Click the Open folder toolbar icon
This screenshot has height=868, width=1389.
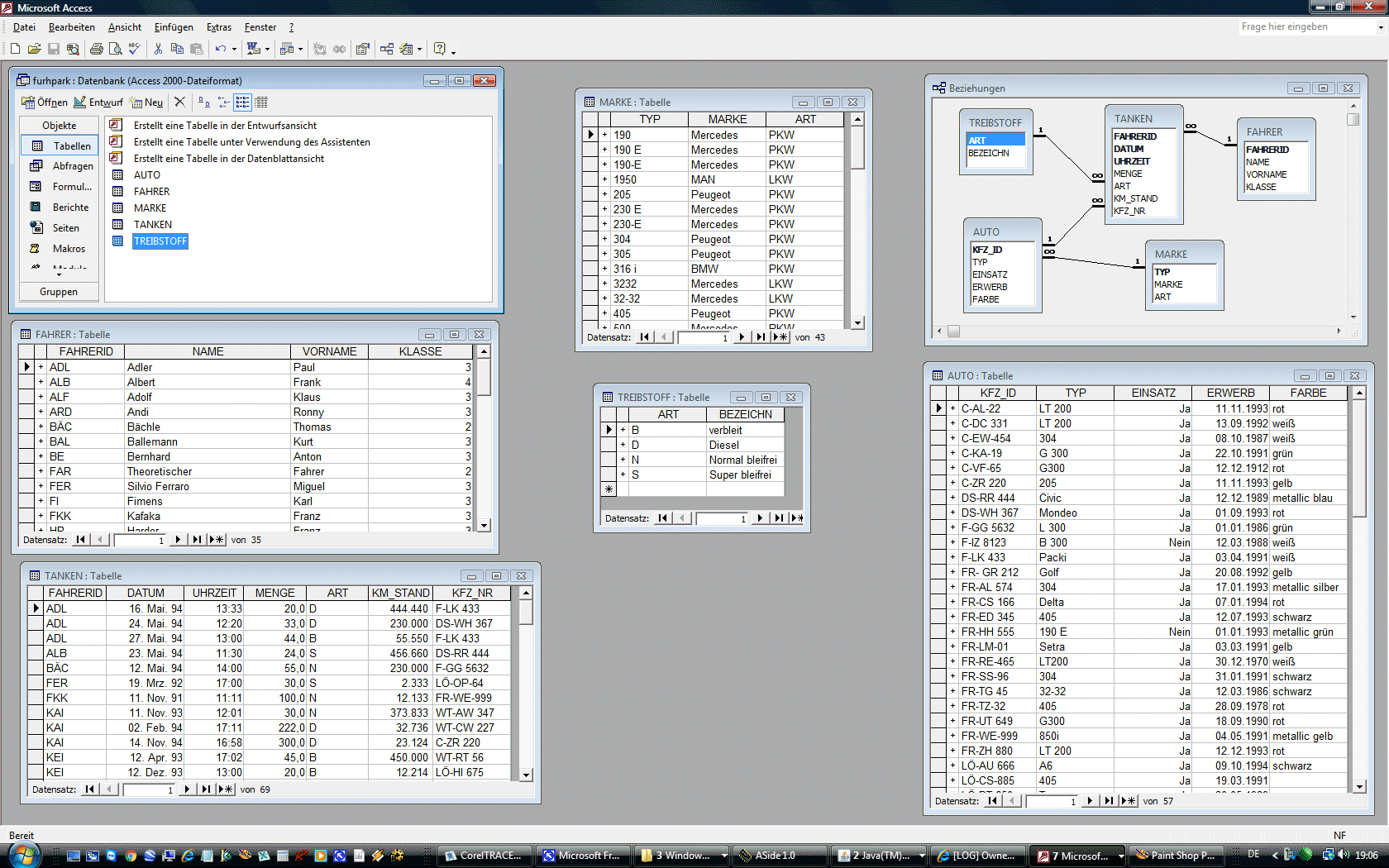[x=34, y=49]
